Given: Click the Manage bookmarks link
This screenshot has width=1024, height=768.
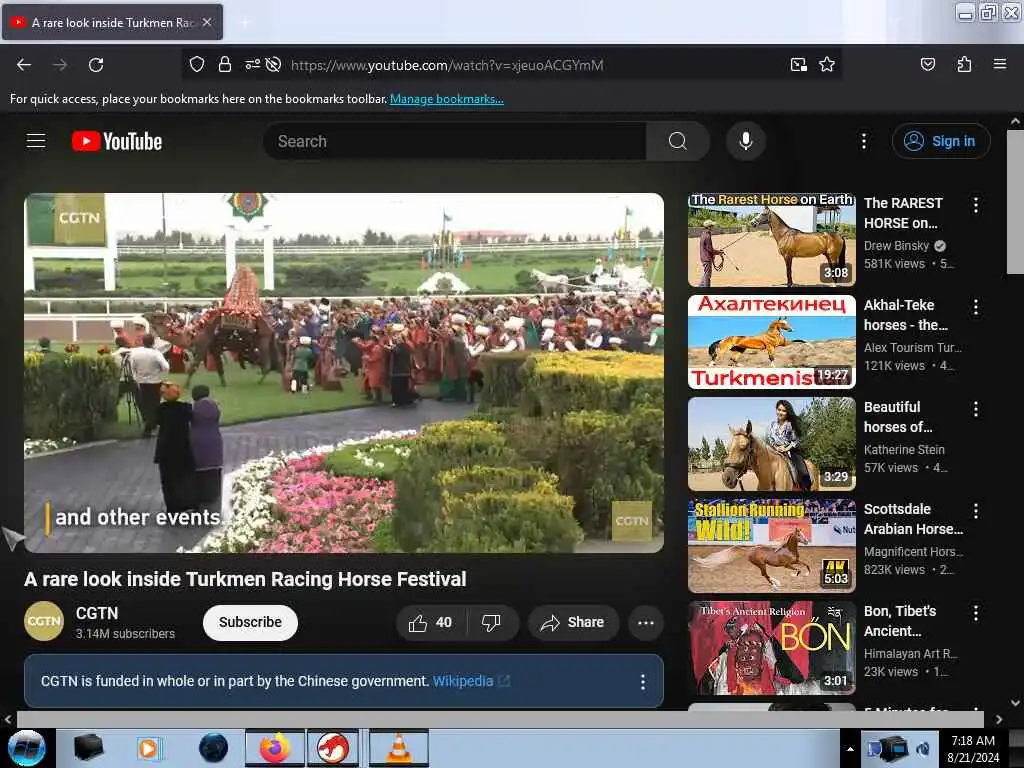Looking at the screenshot, I should [x=447, y=99].
